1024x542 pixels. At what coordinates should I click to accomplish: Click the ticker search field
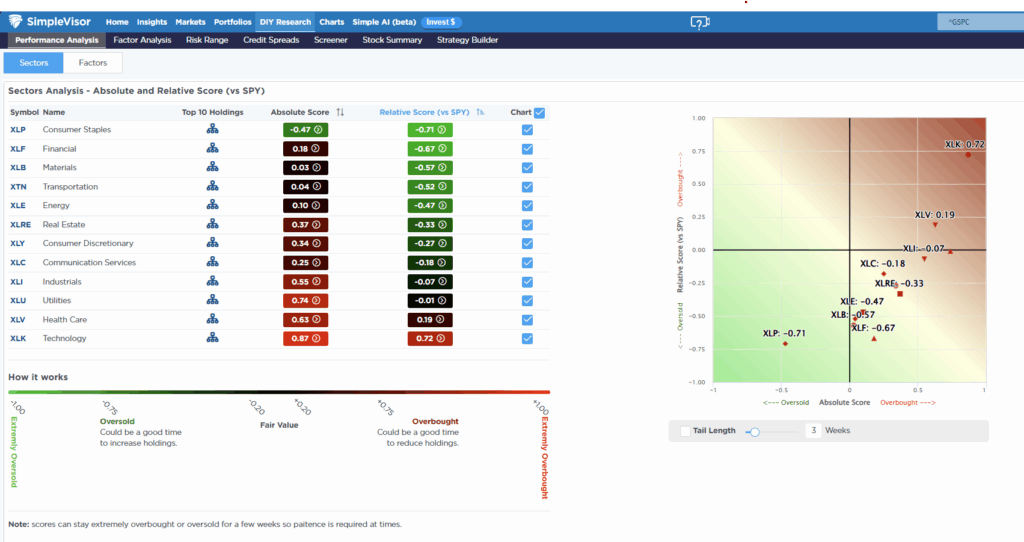(975, 21)
